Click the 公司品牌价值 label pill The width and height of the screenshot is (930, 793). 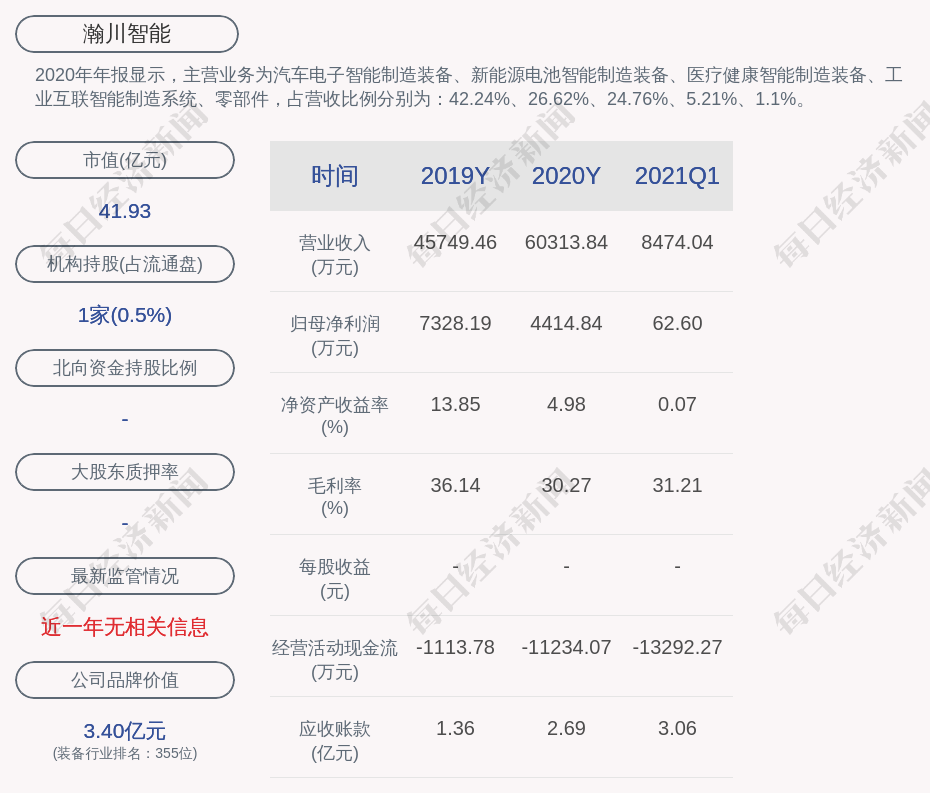pyautogui.click(x=125, y=680)
